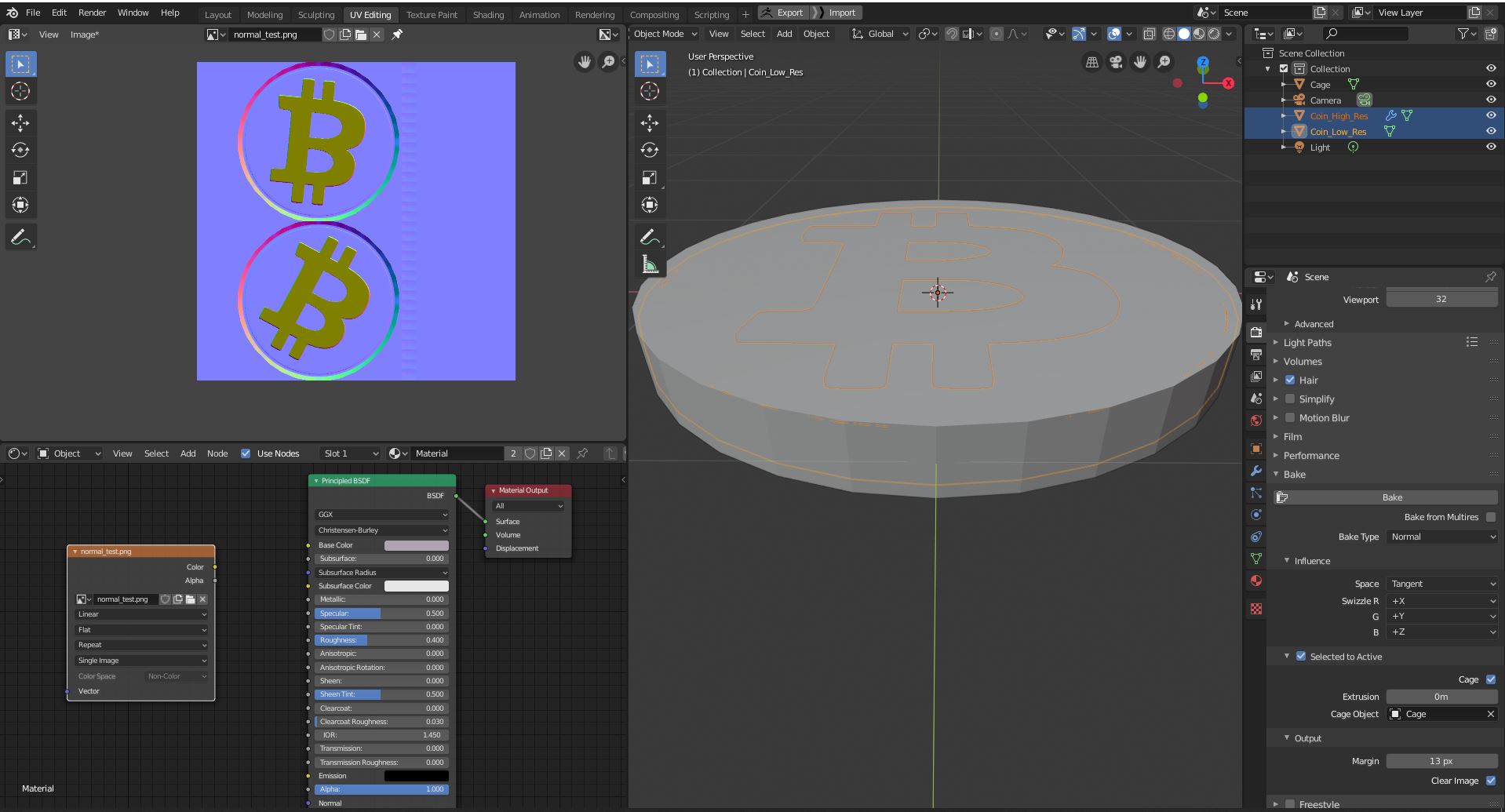This screenshot has height=812, width=1505.
Task: Hide the Cage object in the outliner
Action: 1491,84
